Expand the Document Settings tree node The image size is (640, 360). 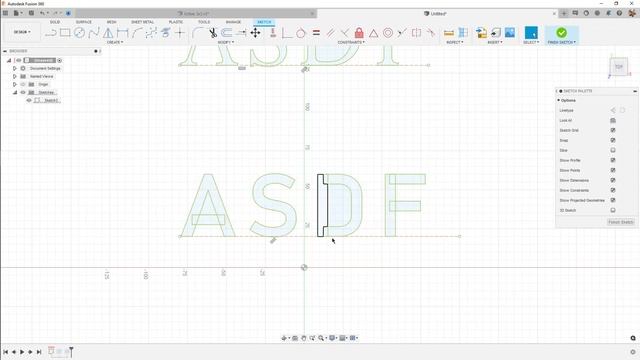tap(15, 69)
